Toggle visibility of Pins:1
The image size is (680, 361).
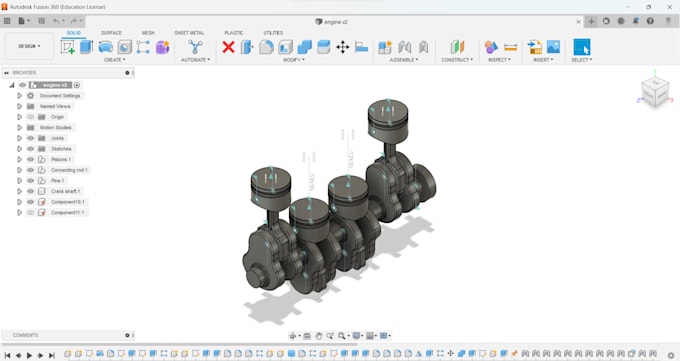(30, 180)
